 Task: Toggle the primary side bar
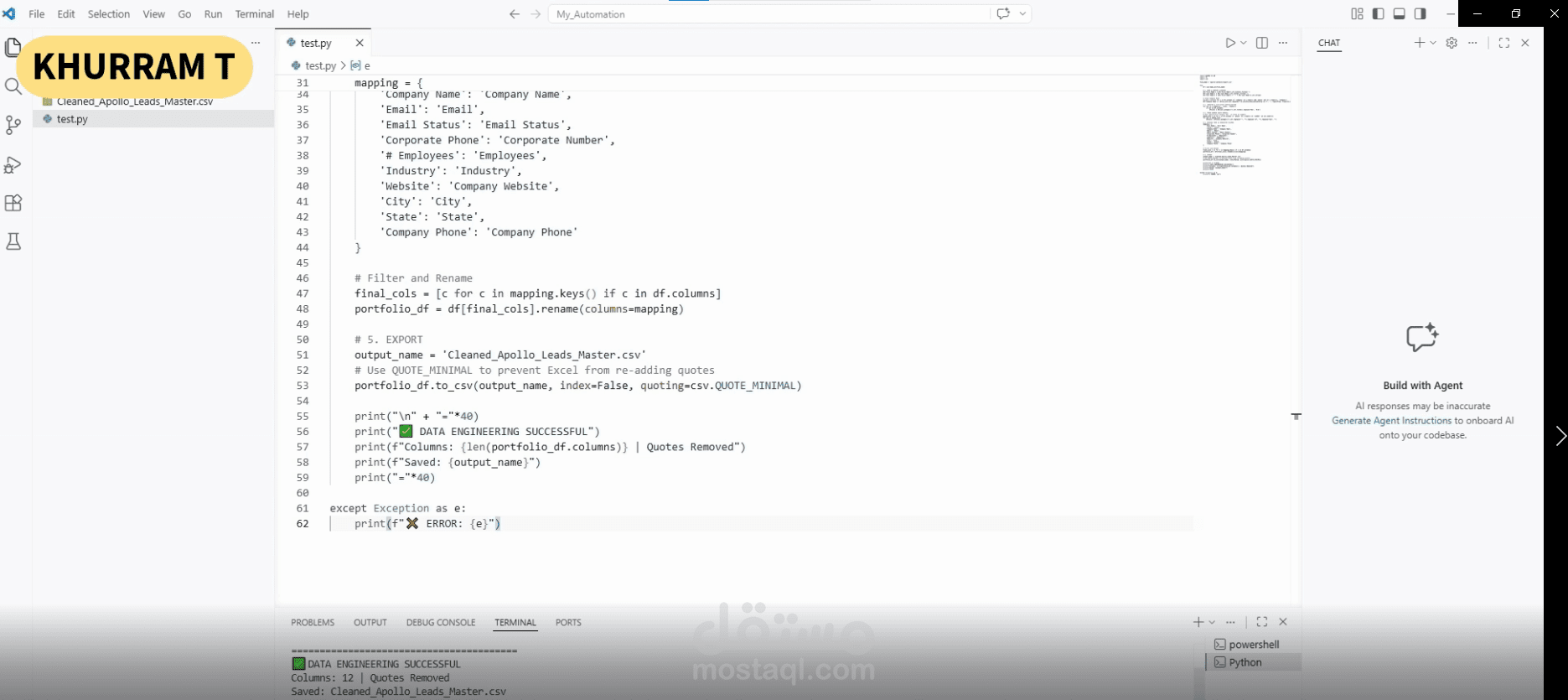click(1378, 13)
